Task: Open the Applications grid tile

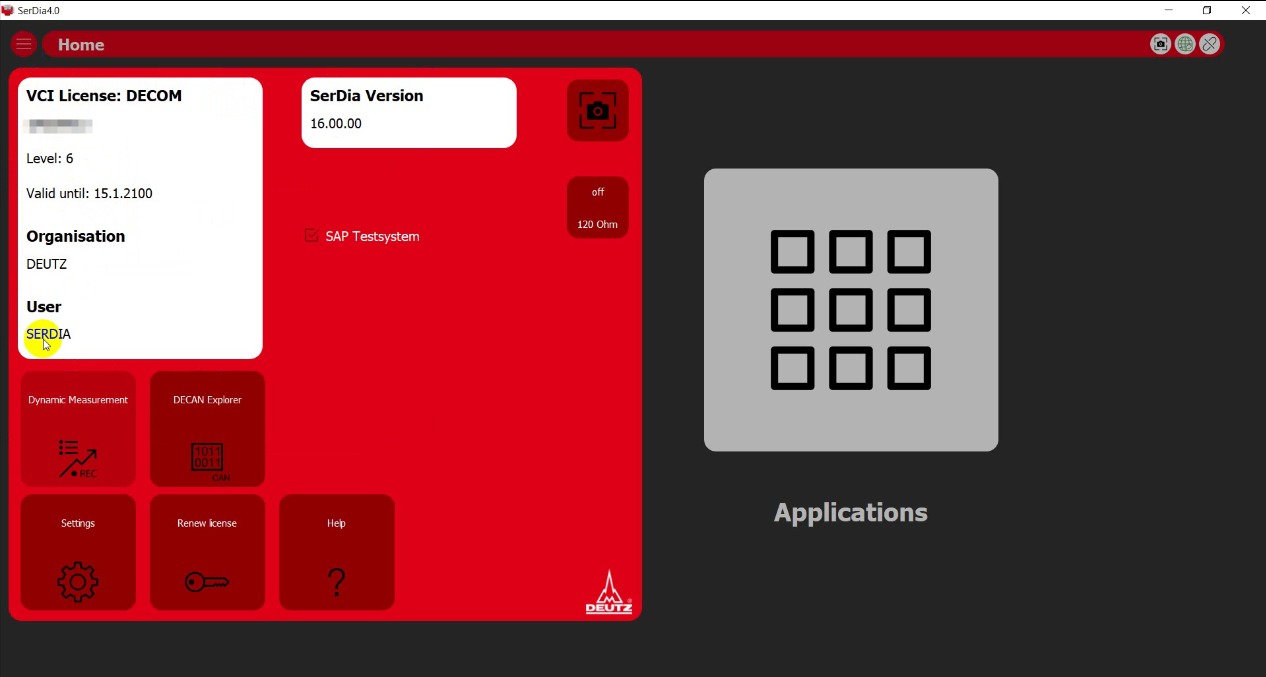Action: (x=851, y=310)
